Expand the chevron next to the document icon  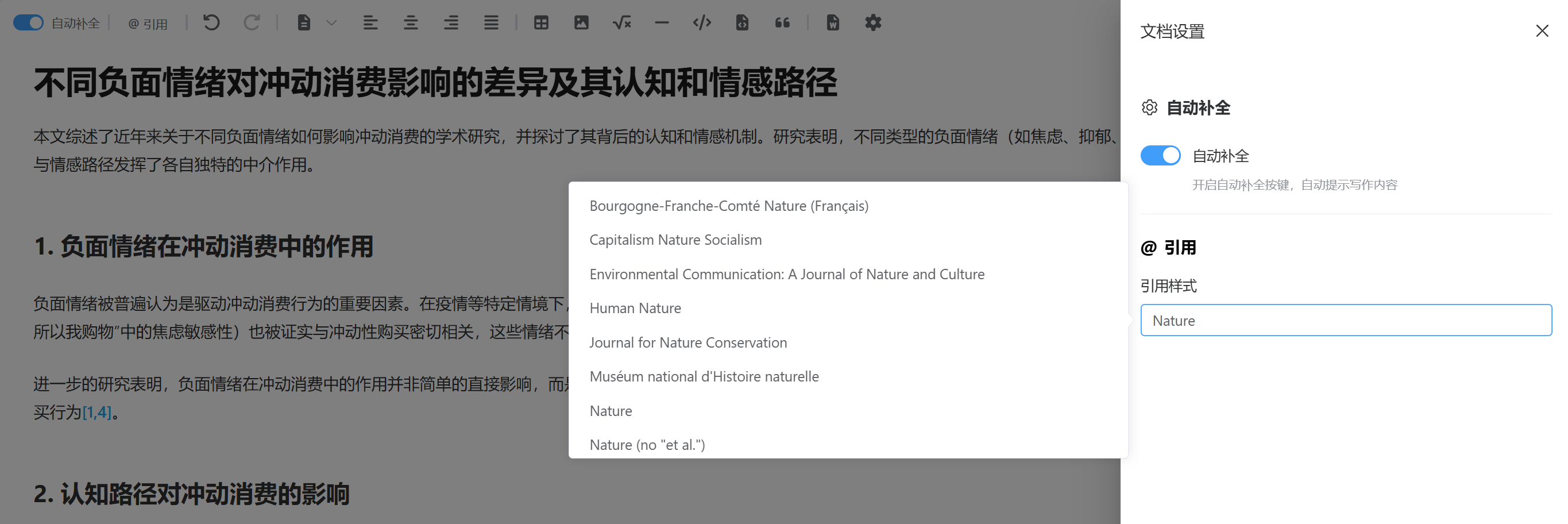[x=331, y=23]
